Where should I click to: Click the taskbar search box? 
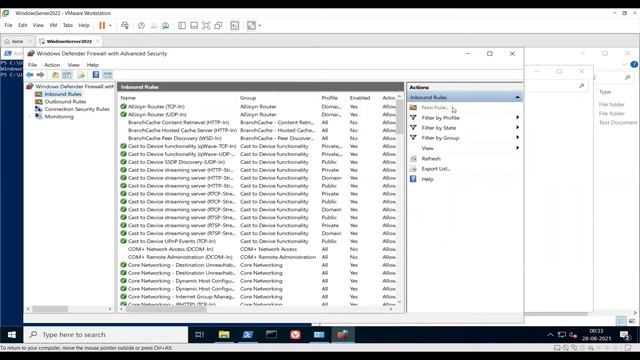[x=106, y=335]
